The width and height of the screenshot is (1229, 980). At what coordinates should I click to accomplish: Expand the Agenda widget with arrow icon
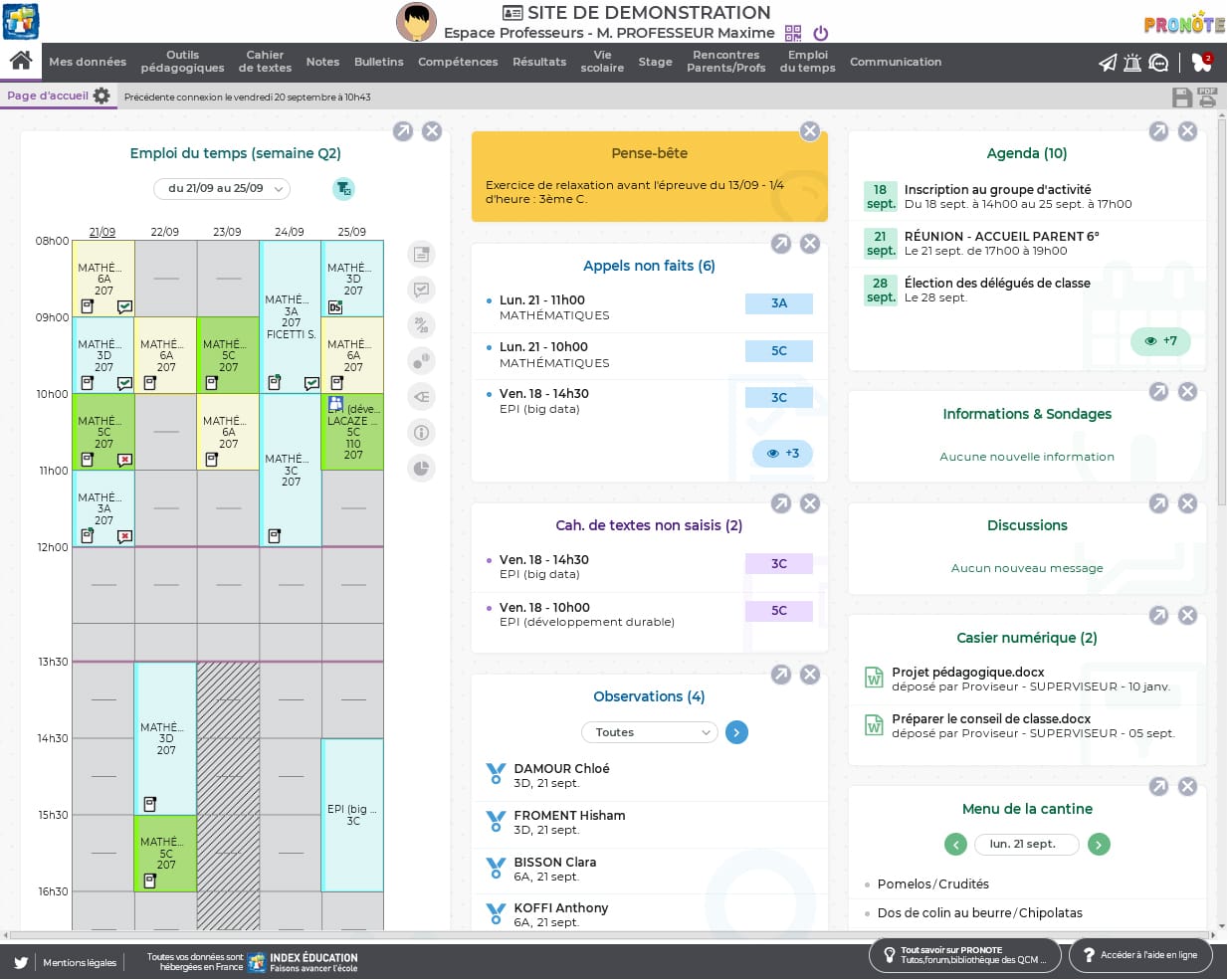[x=1158, y=131]
